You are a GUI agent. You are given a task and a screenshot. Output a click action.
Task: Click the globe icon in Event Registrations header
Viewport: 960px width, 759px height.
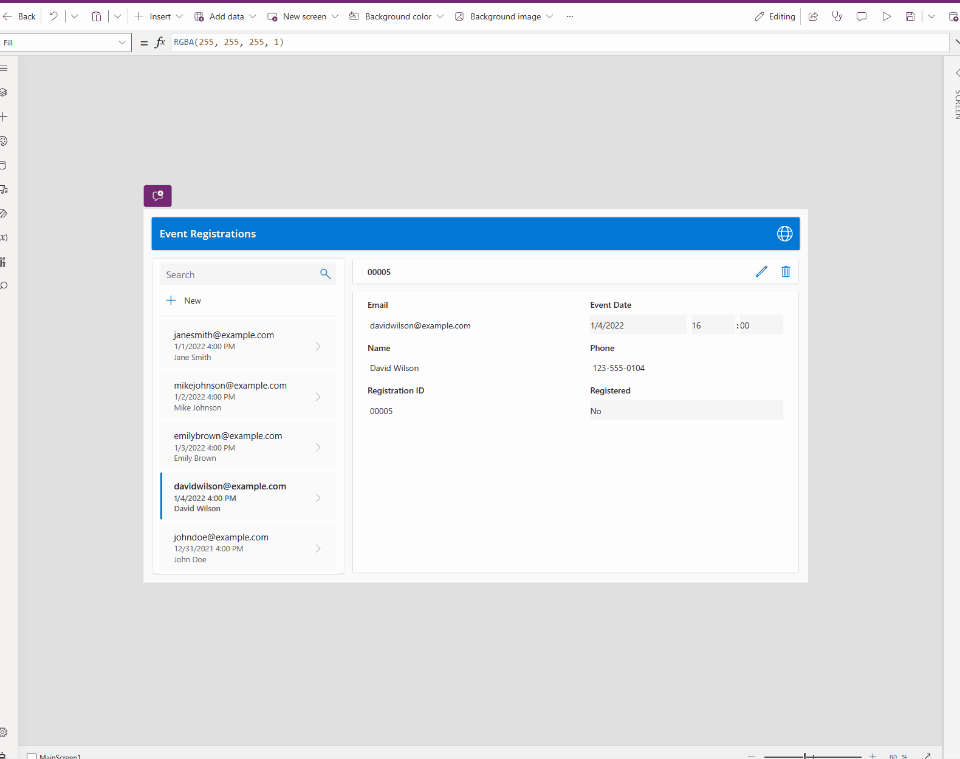785,233
